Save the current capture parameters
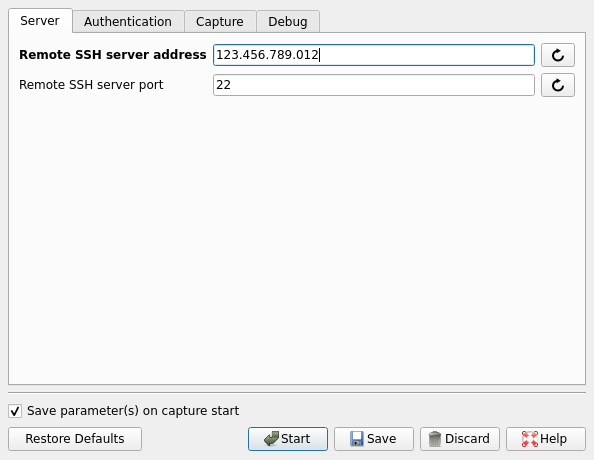Viewport: 594px width, 460px height. pyautogui.click(x=374, y=439)
